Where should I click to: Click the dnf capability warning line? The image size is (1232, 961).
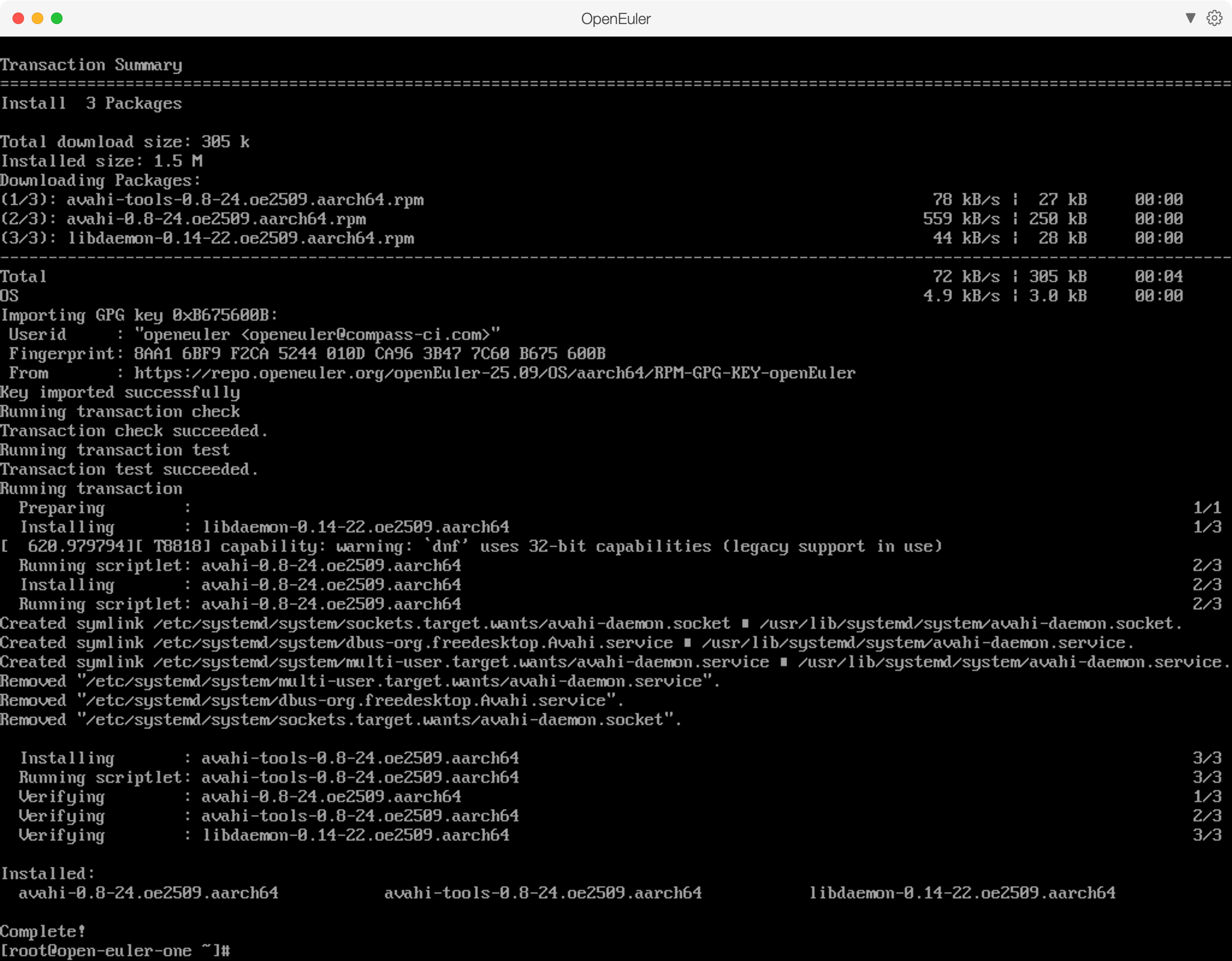pyautogui.click(x=471, y=546)
